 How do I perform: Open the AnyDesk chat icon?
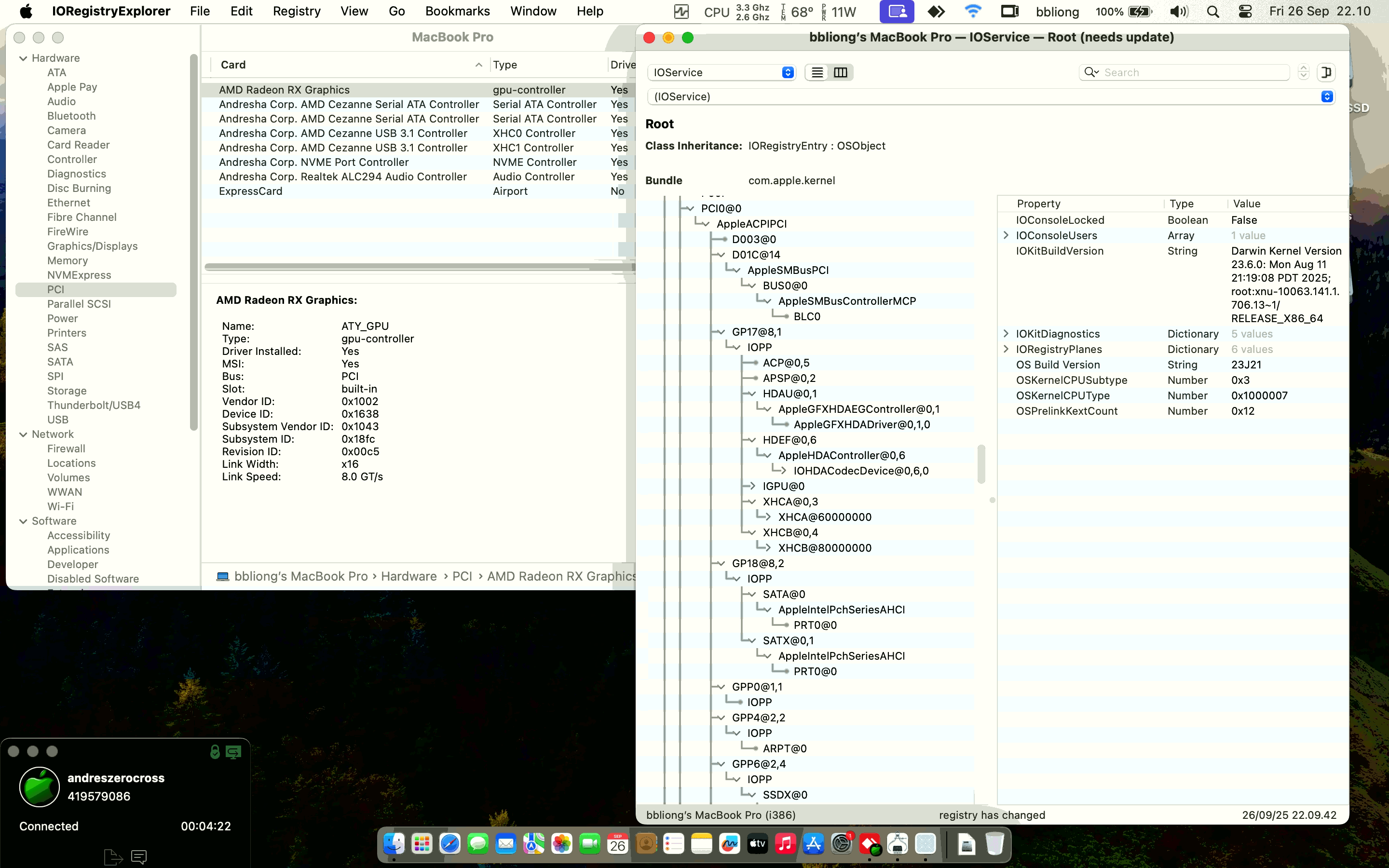pyautogui.click(x=139, y=856)
